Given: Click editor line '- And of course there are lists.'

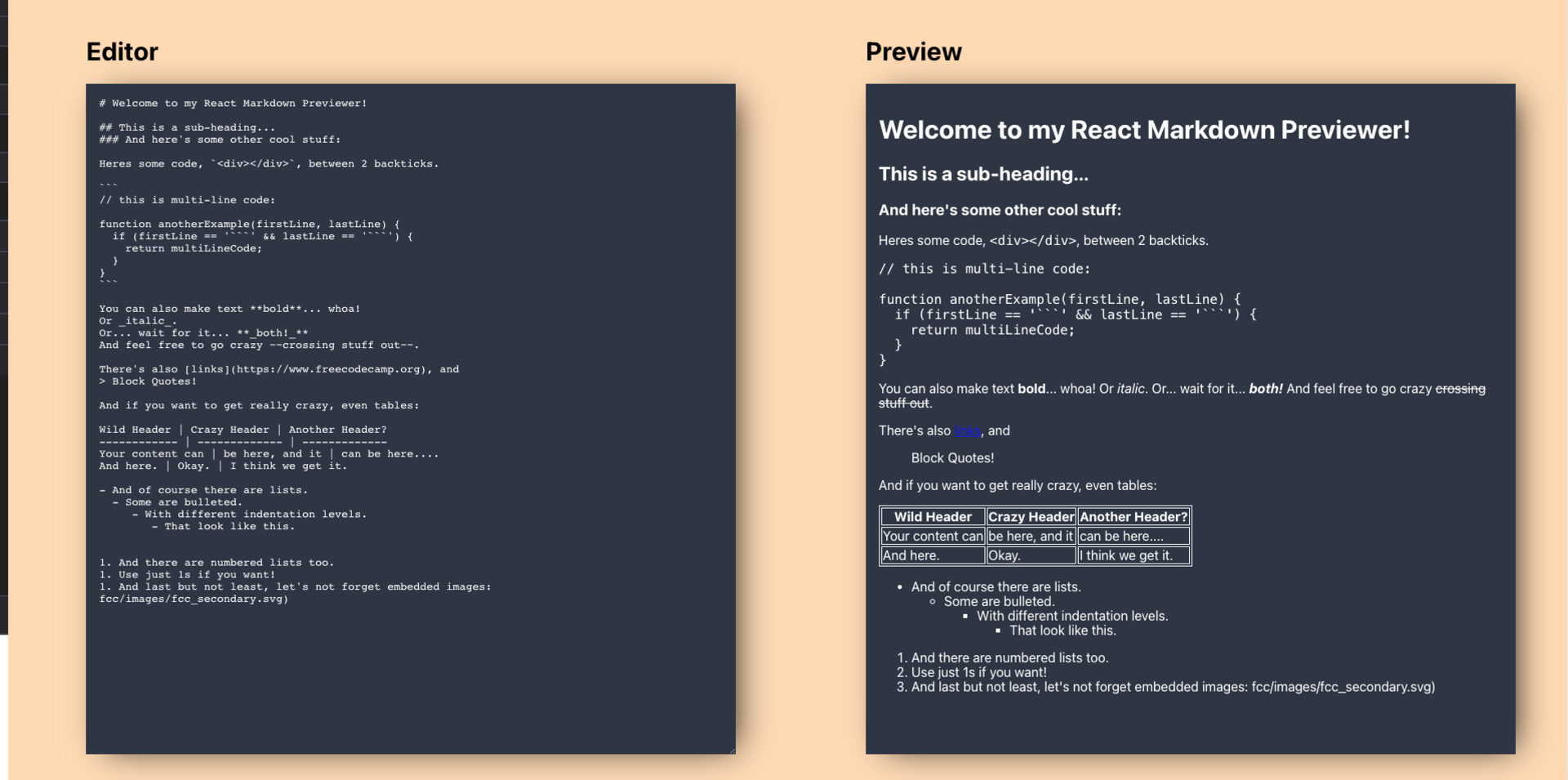Looking at the screenshot, I should point(203,490).
